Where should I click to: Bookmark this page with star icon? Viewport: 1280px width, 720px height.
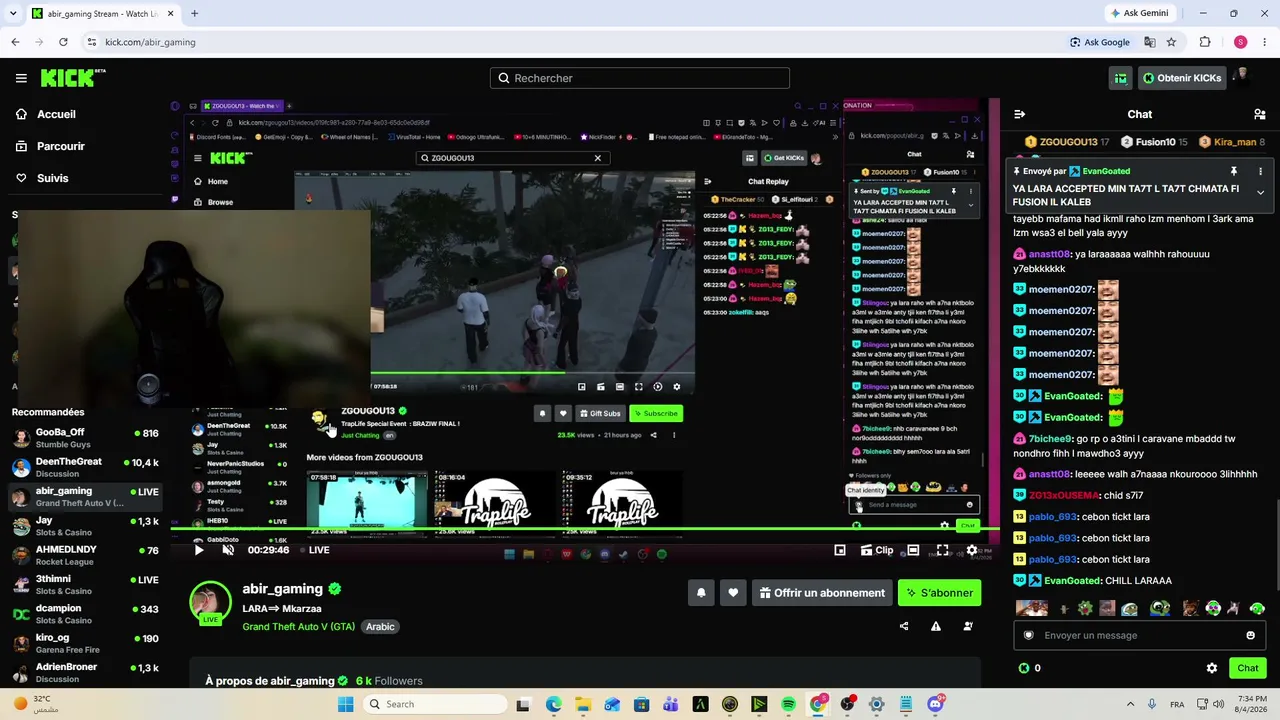click(1171, 42)
